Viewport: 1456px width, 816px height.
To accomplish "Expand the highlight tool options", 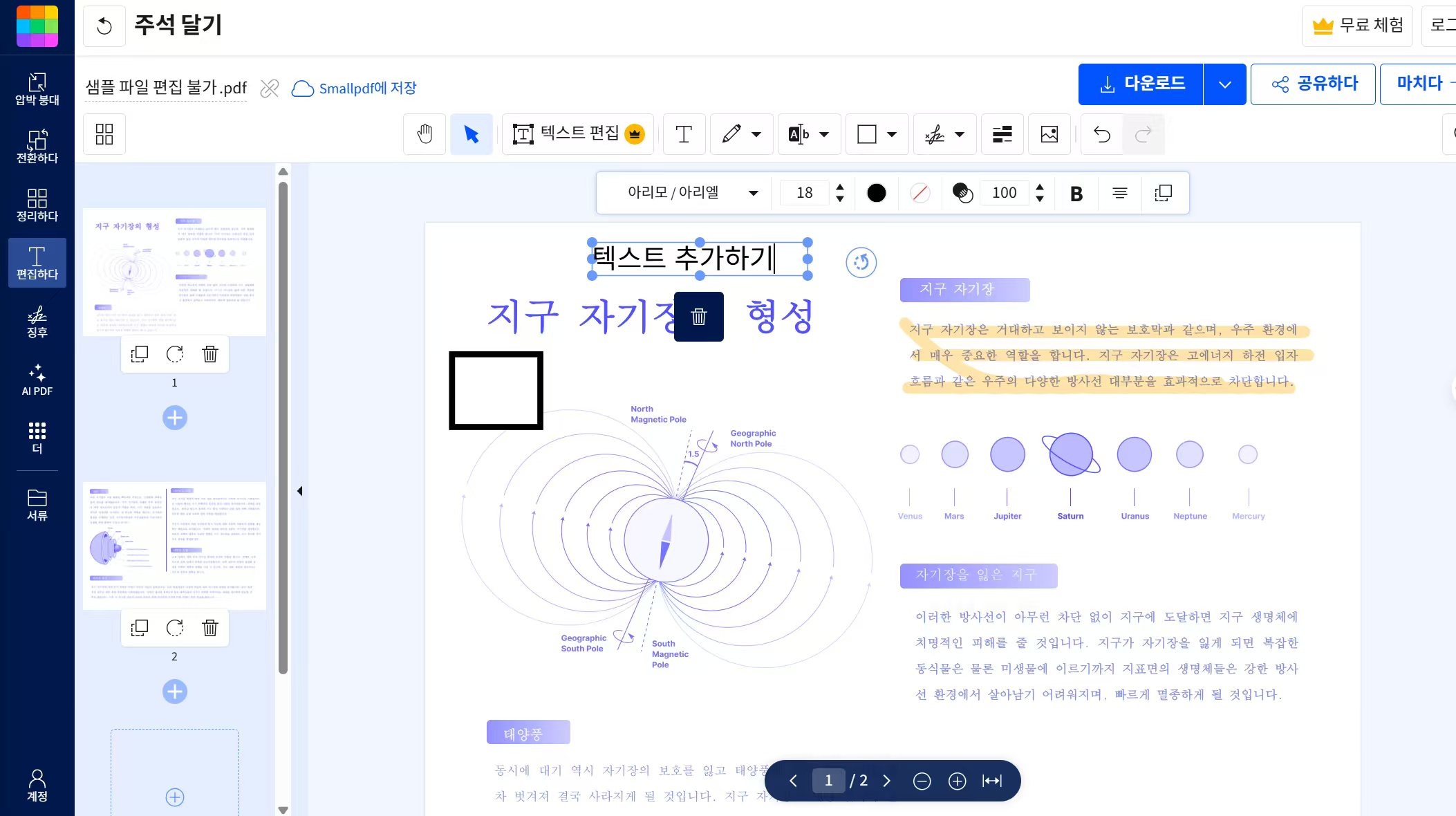I will [824, 134].
